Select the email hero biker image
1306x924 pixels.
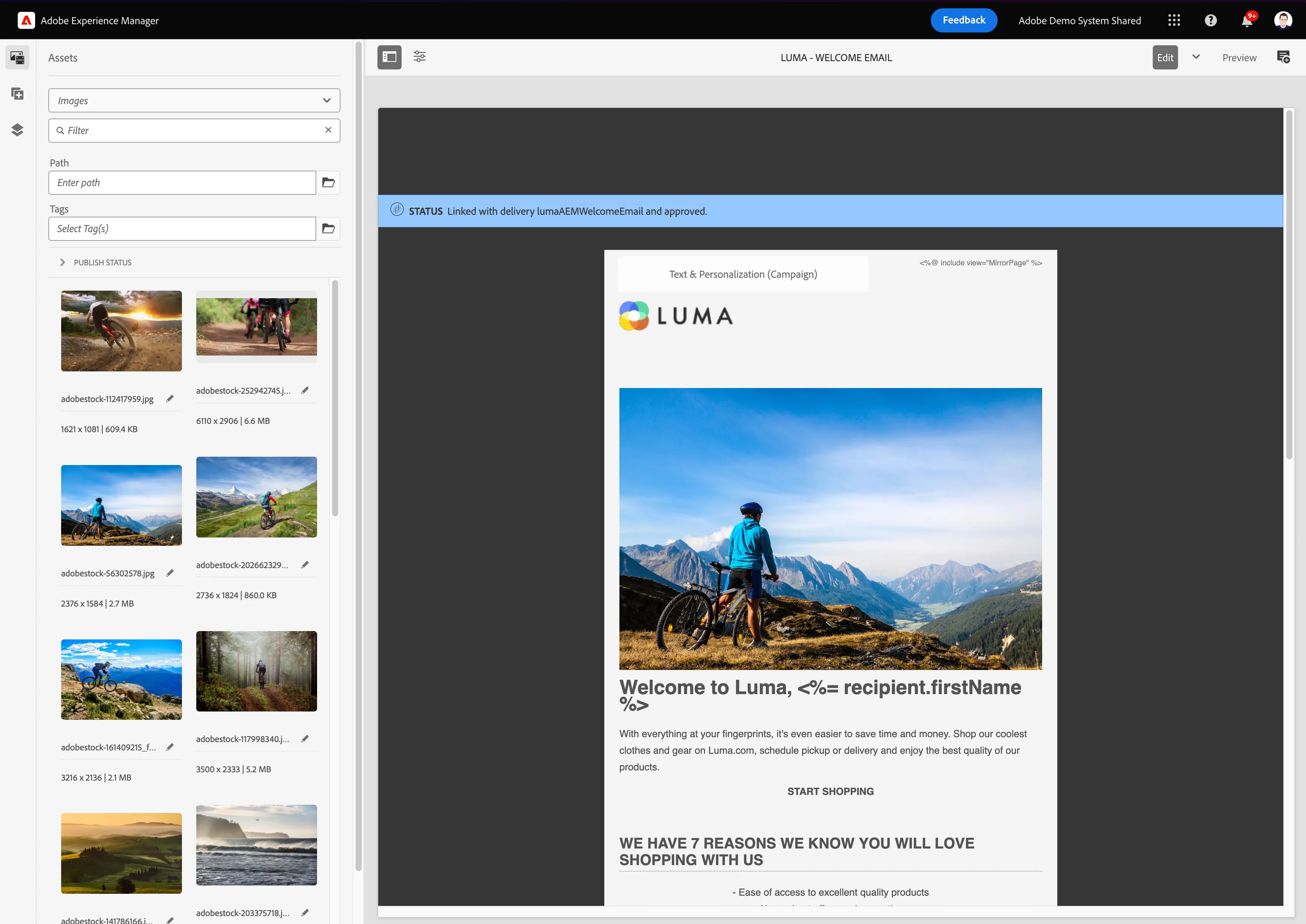coord(830,529)
